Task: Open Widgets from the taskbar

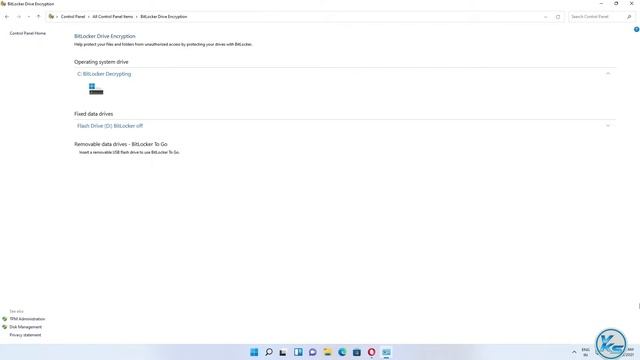Action: tap(298, 352)
